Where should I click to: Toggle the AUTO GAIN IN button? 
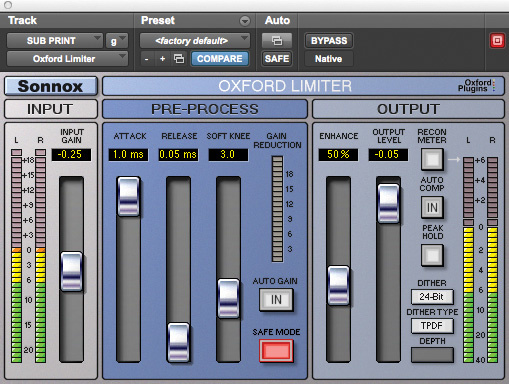pos(276,300)
